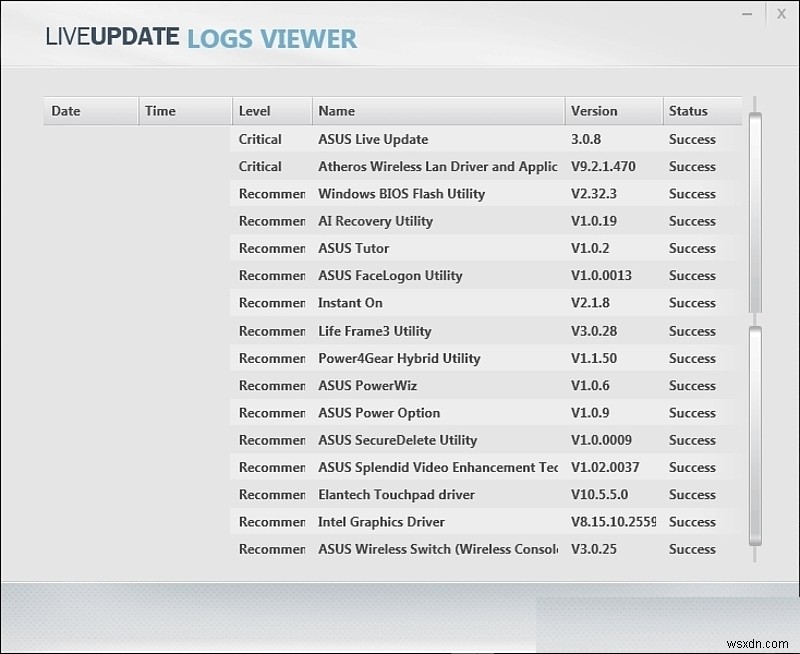Sort by the Level column header
Image resolution: width=800 pixels, height=654 pixels.
point(272,111)
